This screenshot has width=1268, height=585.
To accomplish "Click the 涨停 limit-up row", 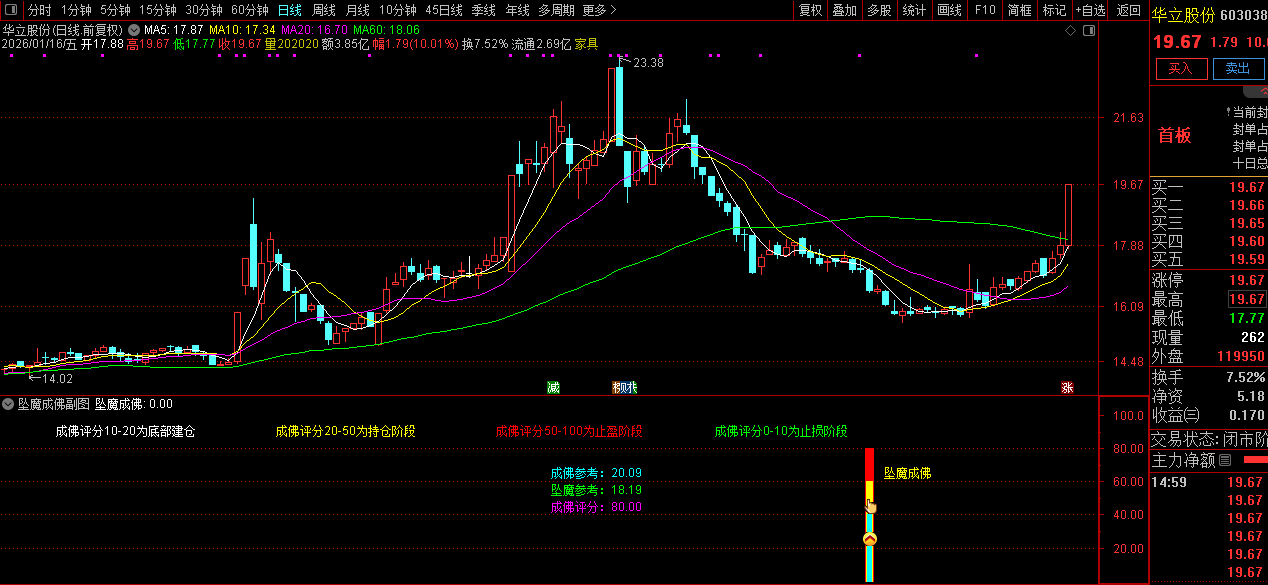I will (1209, 280).
